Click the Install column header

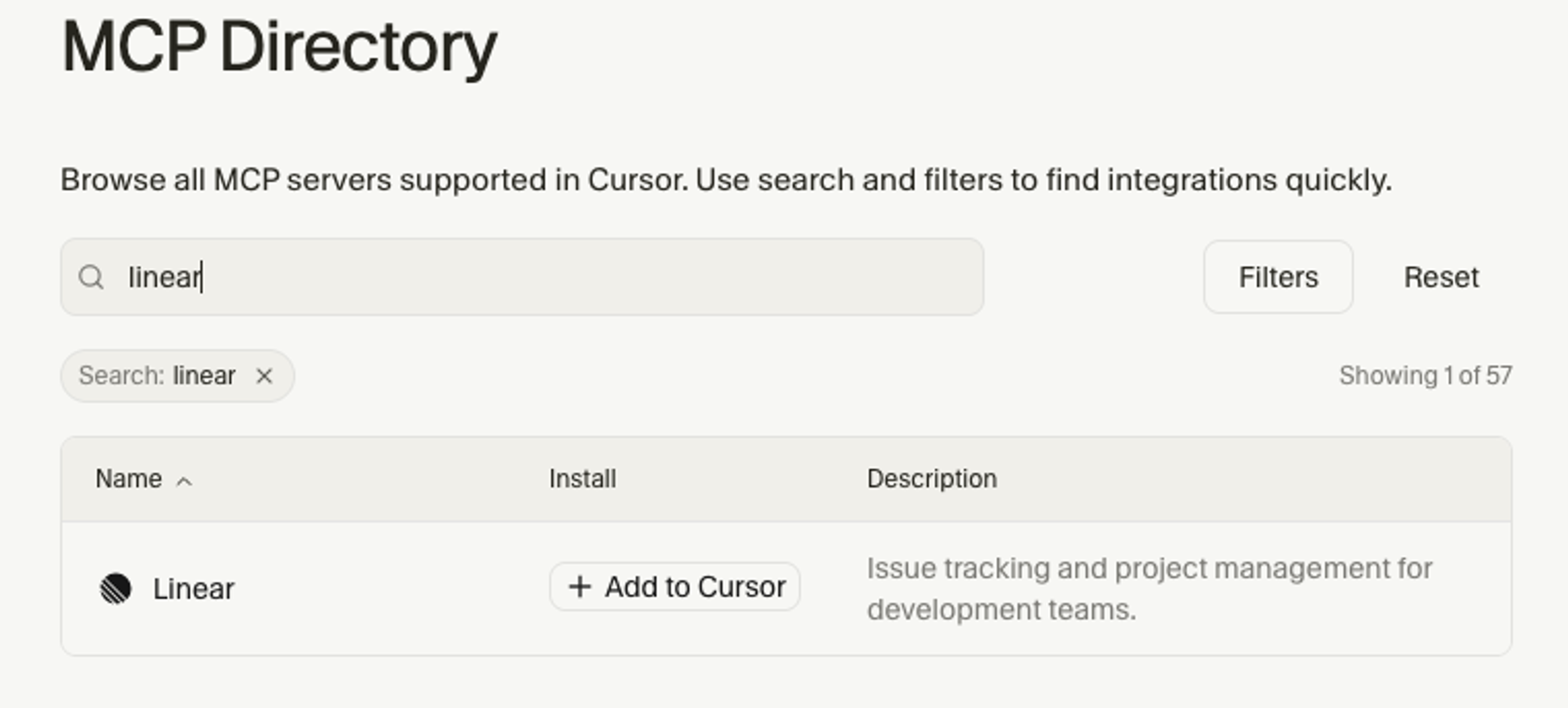582,479
